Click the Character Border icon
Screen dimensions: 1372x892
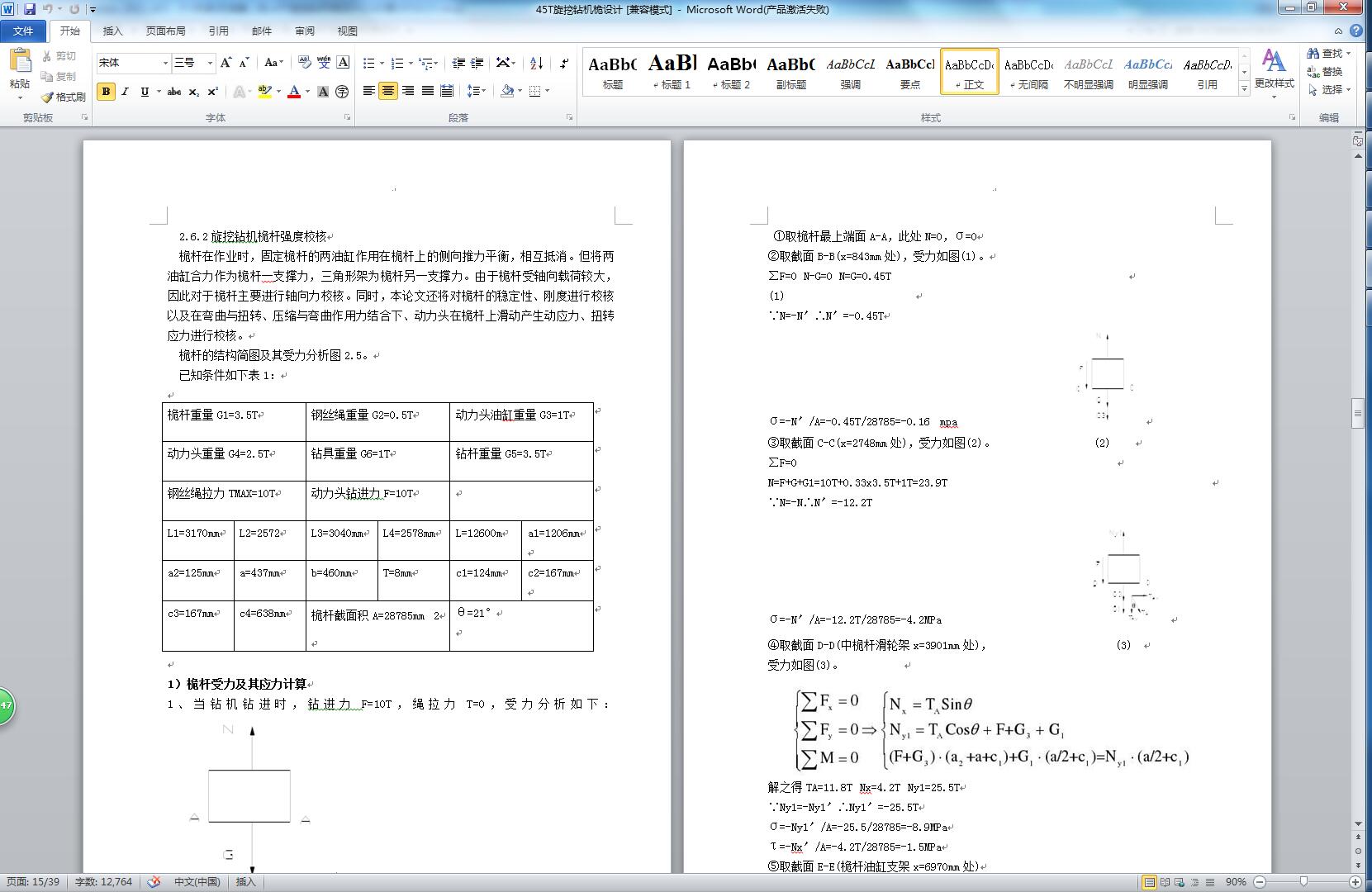point(344,63)
